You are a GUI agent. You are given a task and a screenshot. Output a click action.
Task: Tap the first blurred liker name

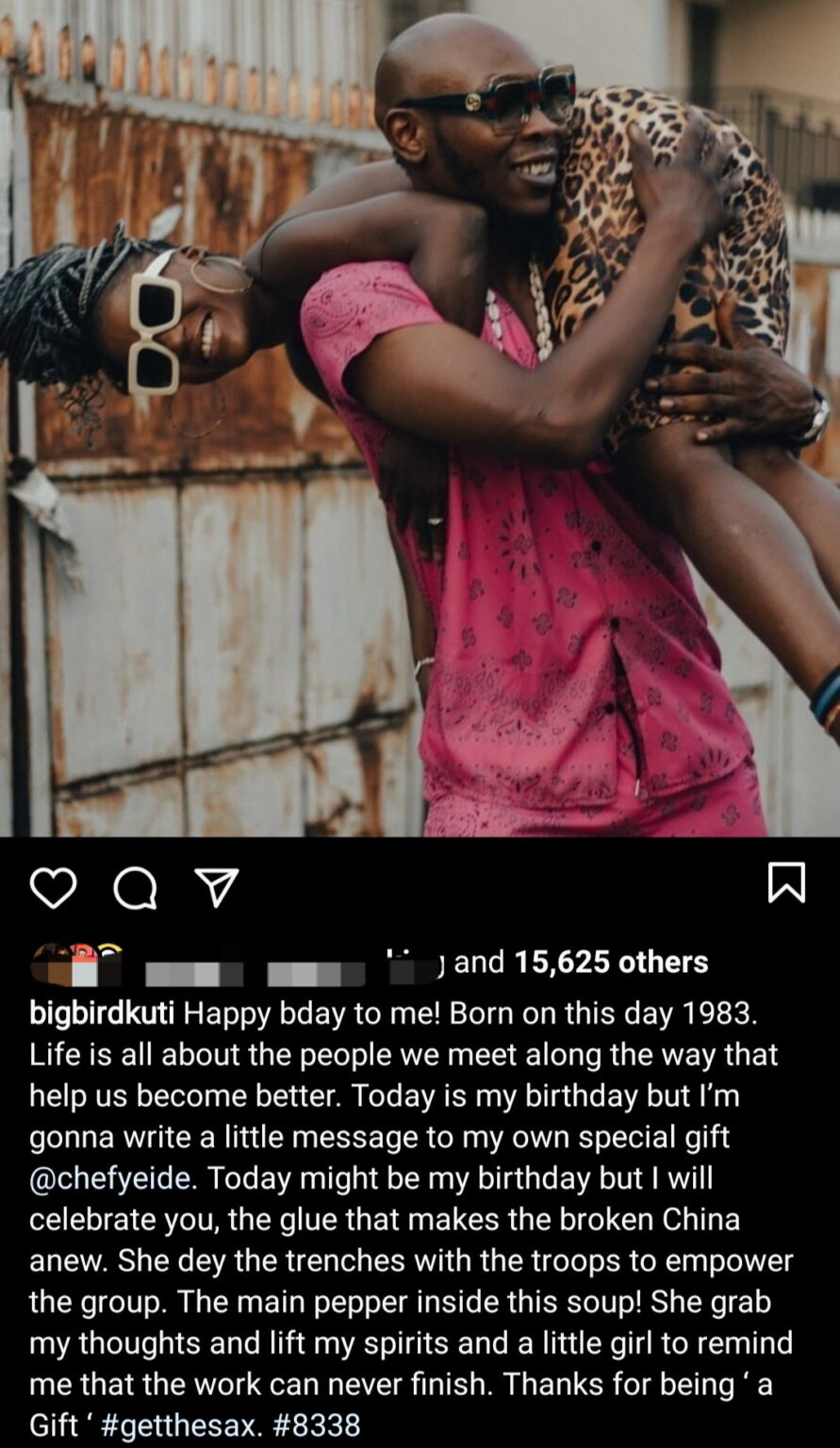point(194,974)
